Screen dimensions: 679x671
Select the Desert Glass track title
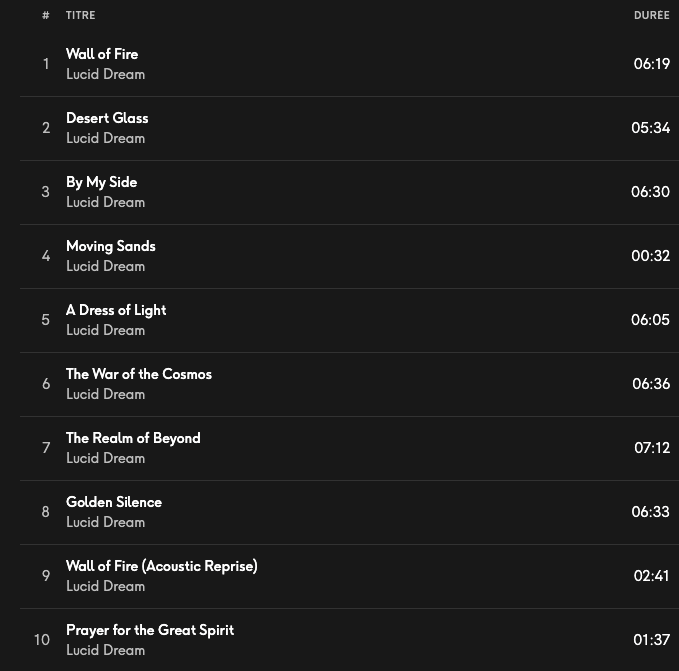click(107, 118)
